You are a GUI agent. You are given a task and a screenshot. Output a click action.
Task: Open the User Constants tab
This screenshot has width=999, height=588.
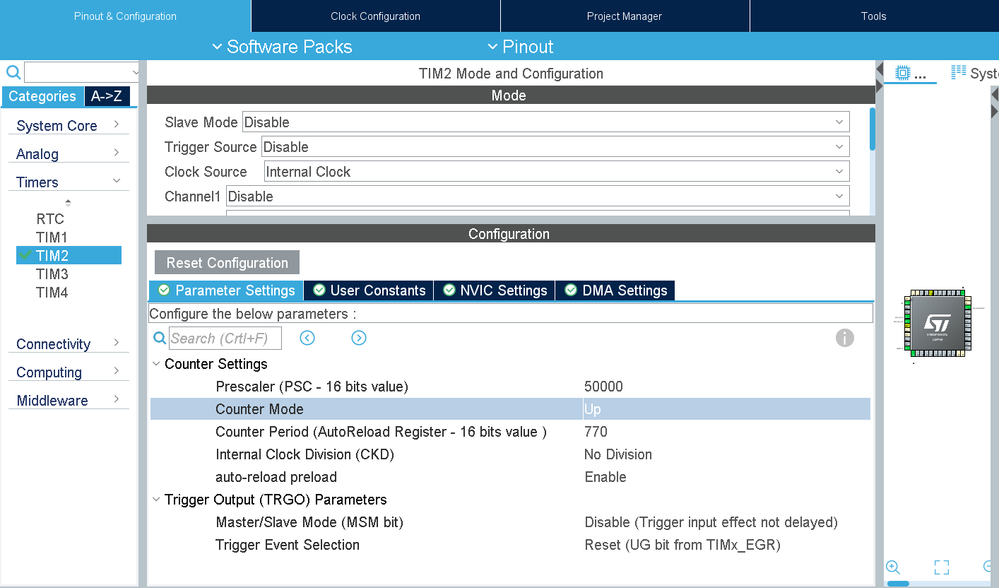[x=369, y=290]
